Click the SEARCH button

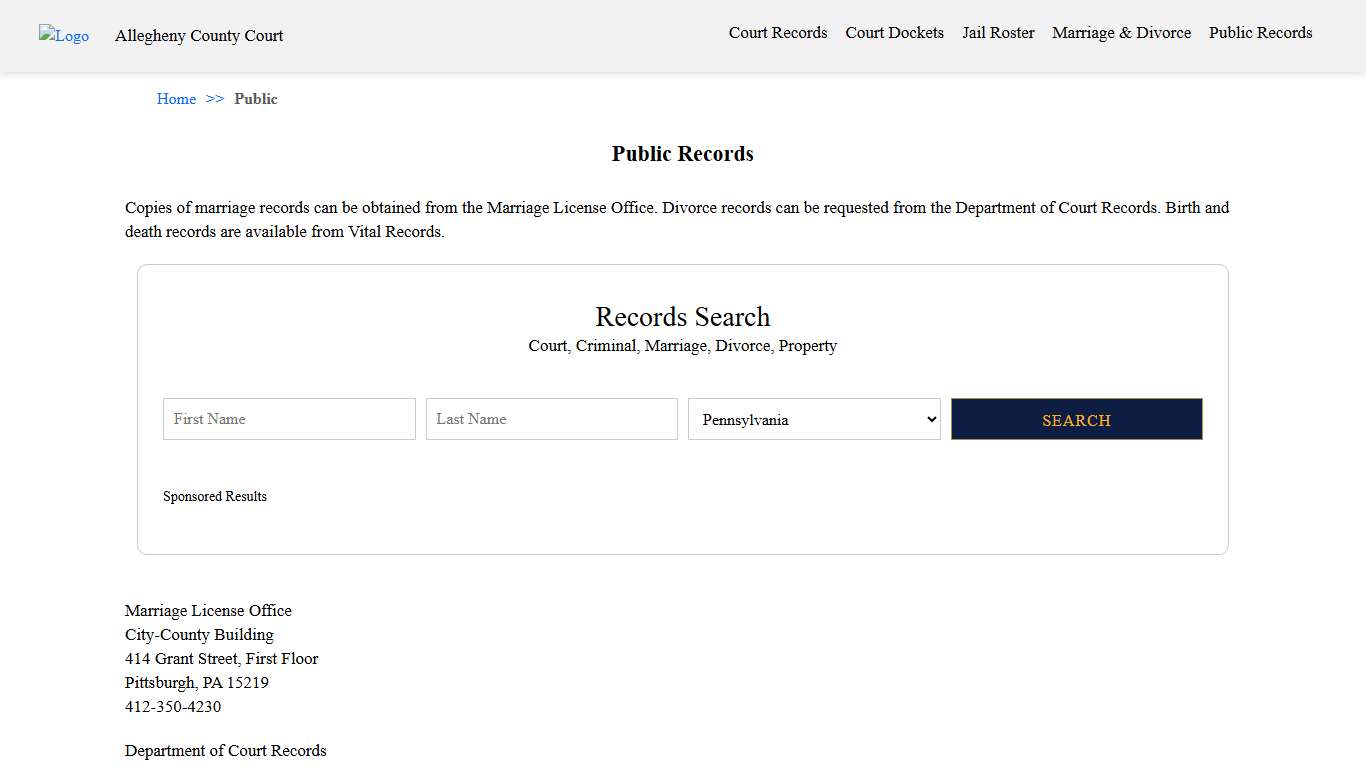(x=1076, y=419)
